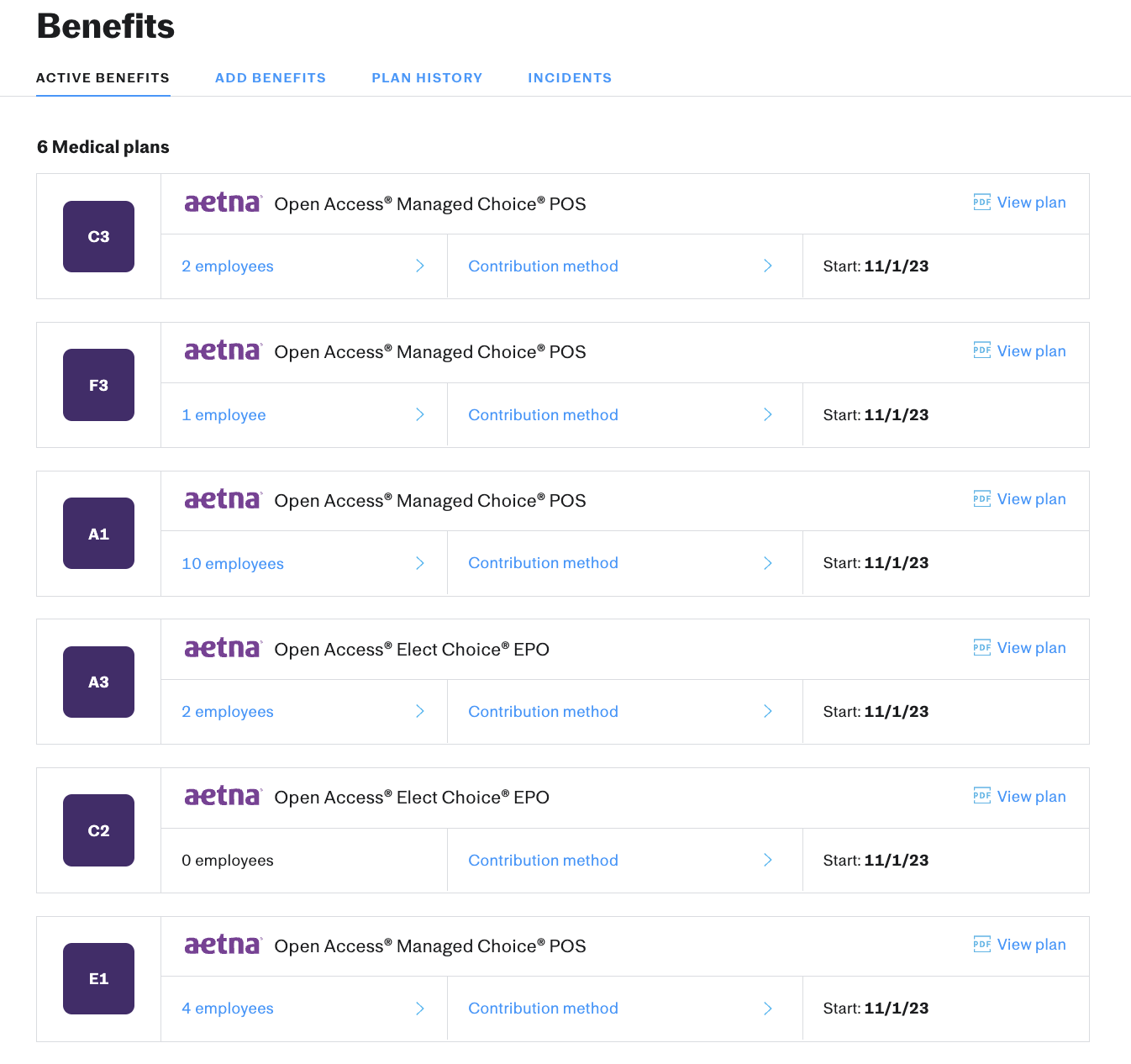Open A1 contribution method chevron
The width and height of the screenshot is (1131, 1064).
[768, 563]
